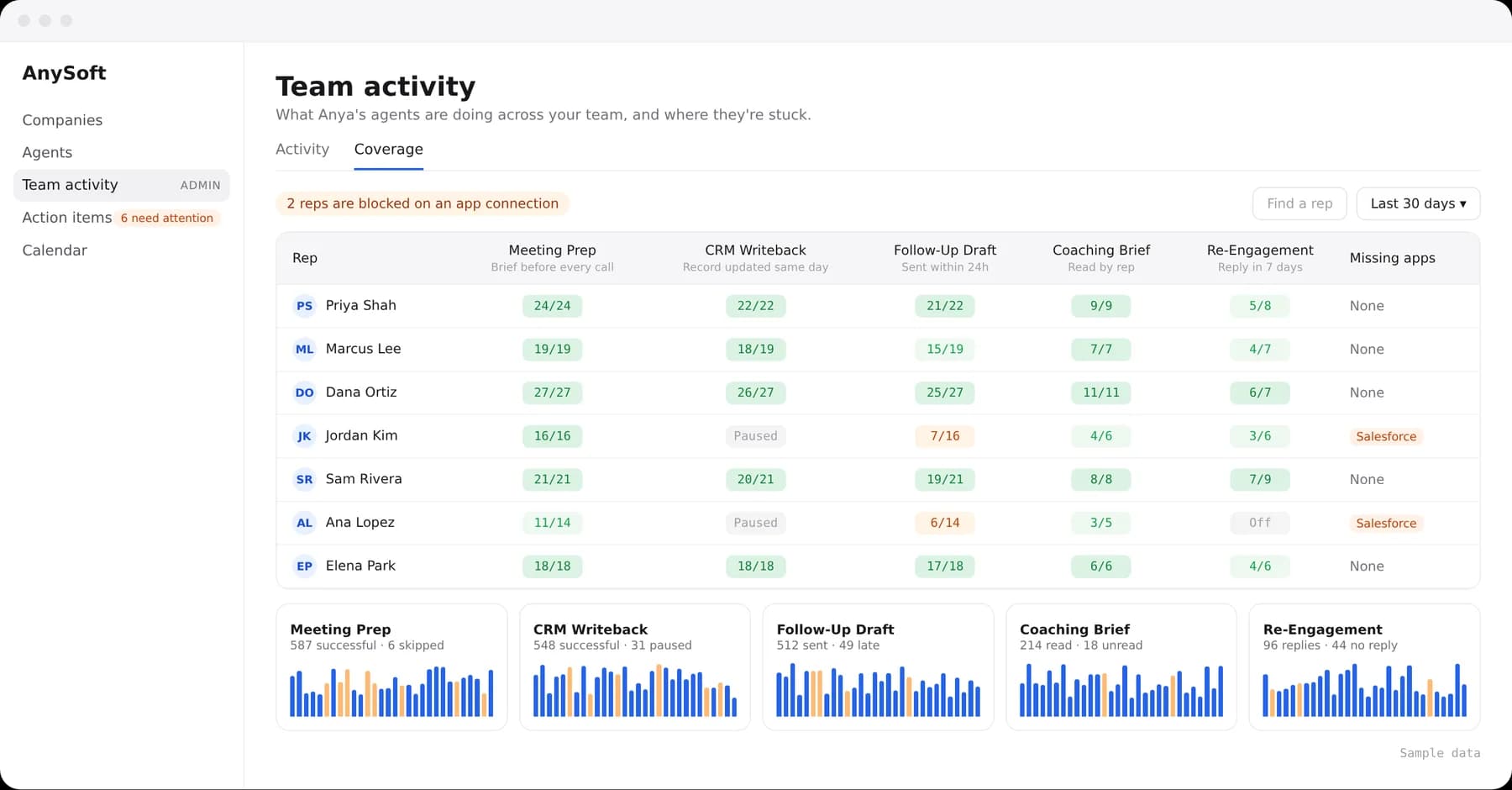Go to Team activity in sidebar

(121, 185)
